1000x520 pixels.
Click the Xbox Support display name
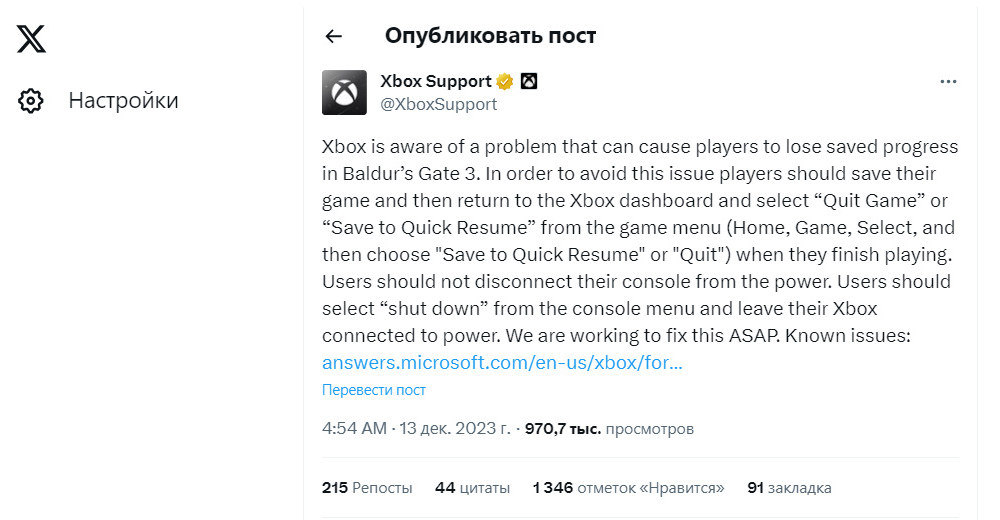[x=436, y=81]
